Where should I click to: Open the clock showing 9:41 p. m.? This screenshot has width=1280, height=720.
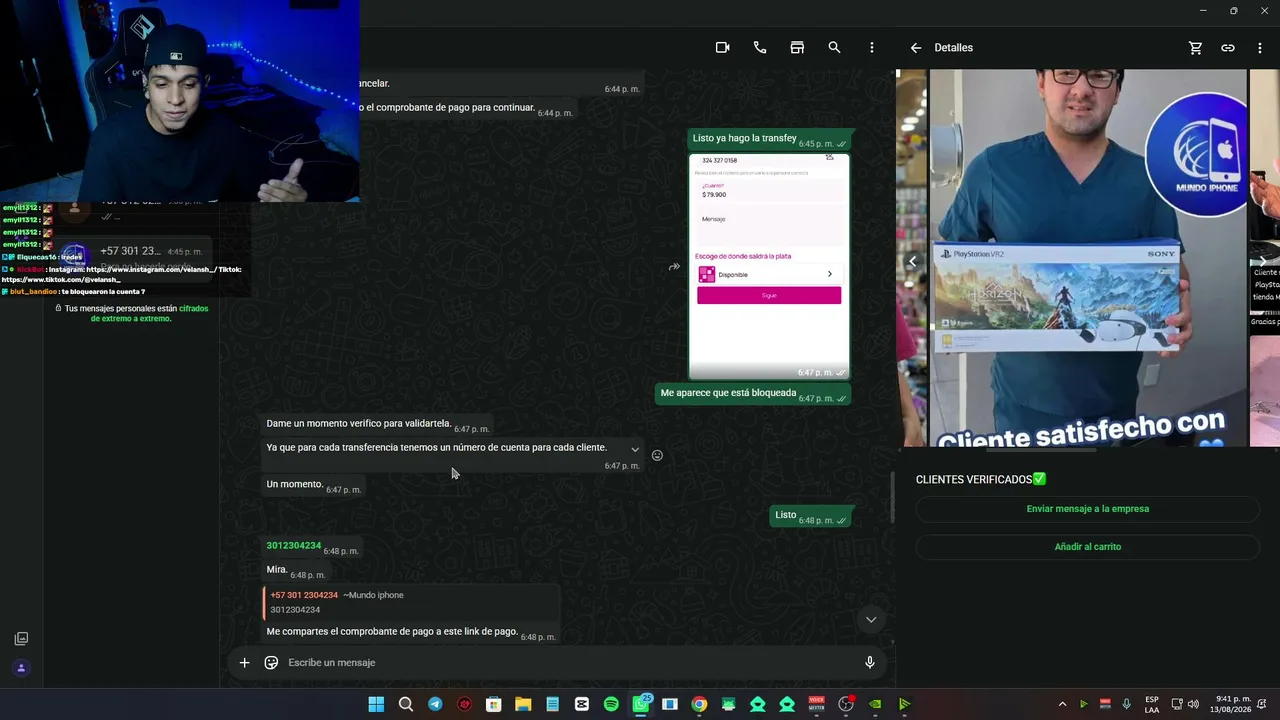tap(1233, 704)
